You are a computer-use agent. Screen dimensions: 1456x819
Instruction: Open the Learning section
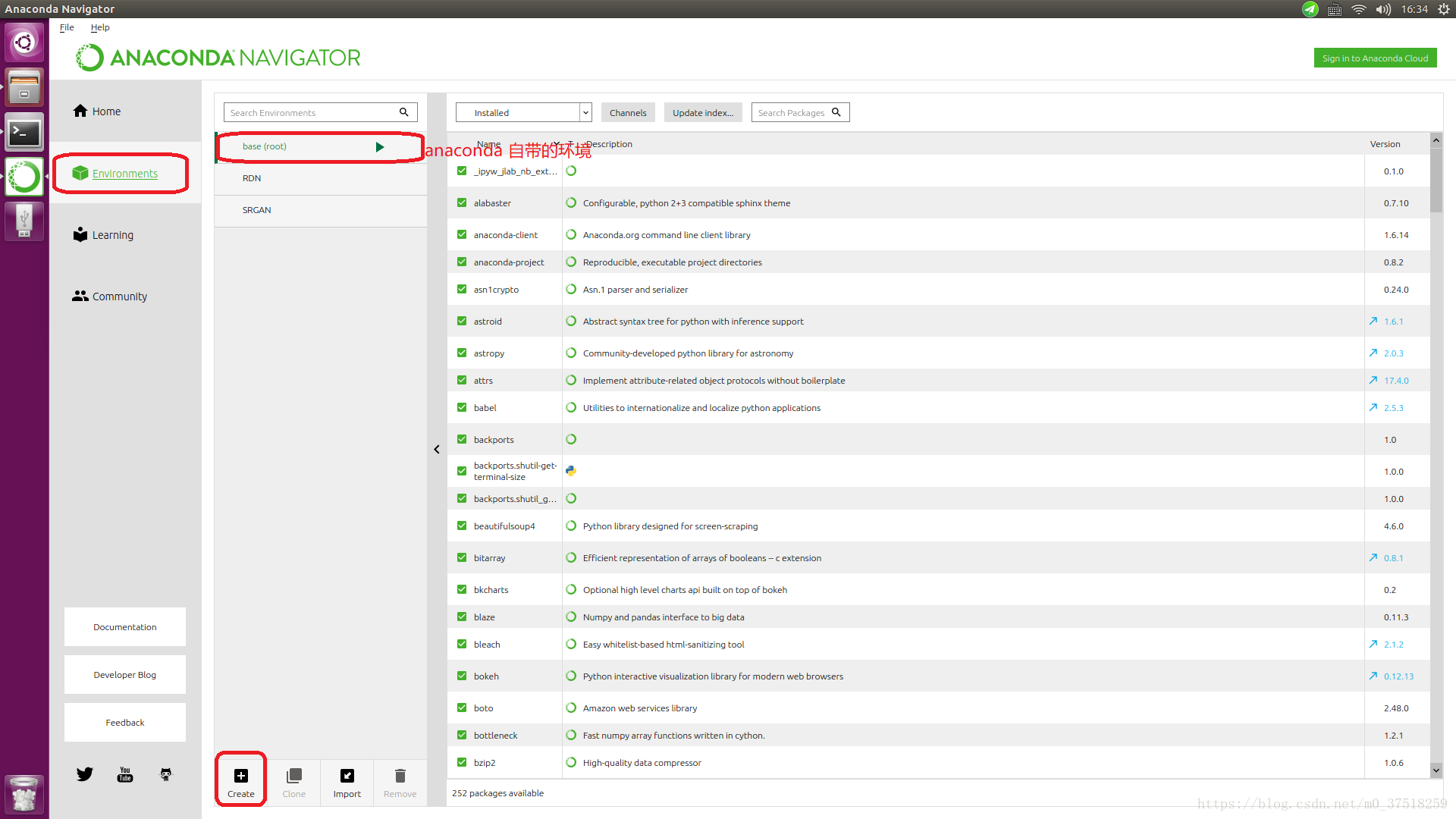(x=103, y=235)
